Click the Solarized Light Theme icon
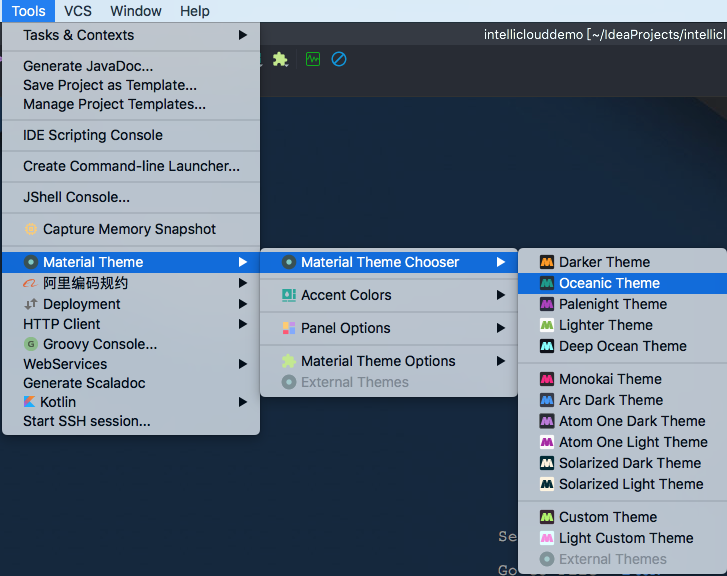This screenshot has width=727, height=576. [x=547, y=484]
